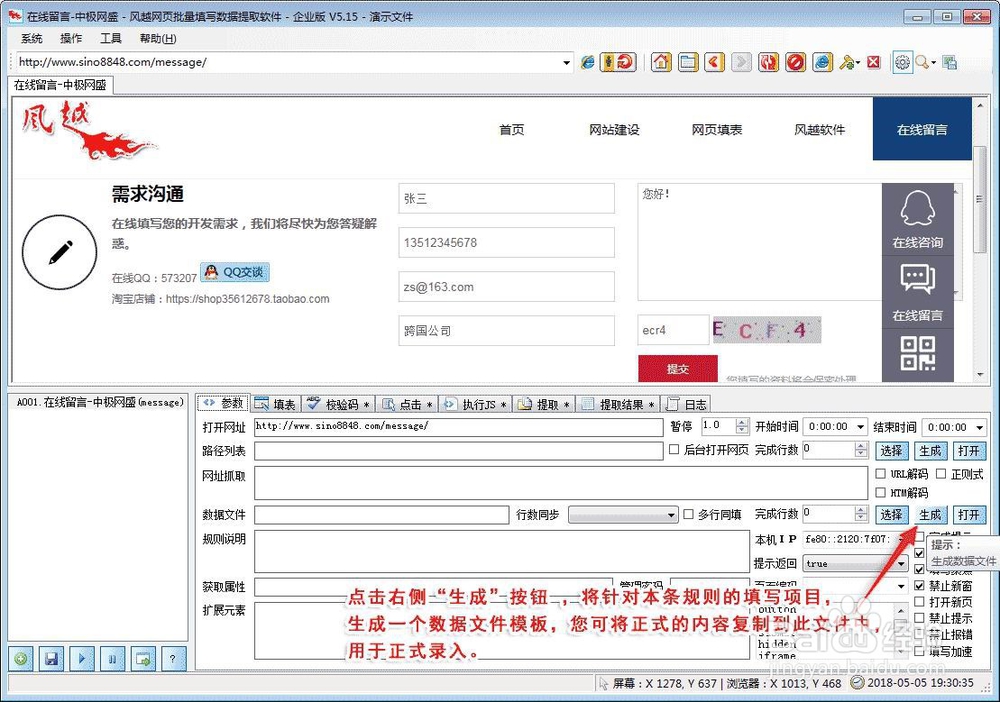Open the address bar URL dropdown
The width and height of the screenshot is (1000, 702).
point(566,62)
